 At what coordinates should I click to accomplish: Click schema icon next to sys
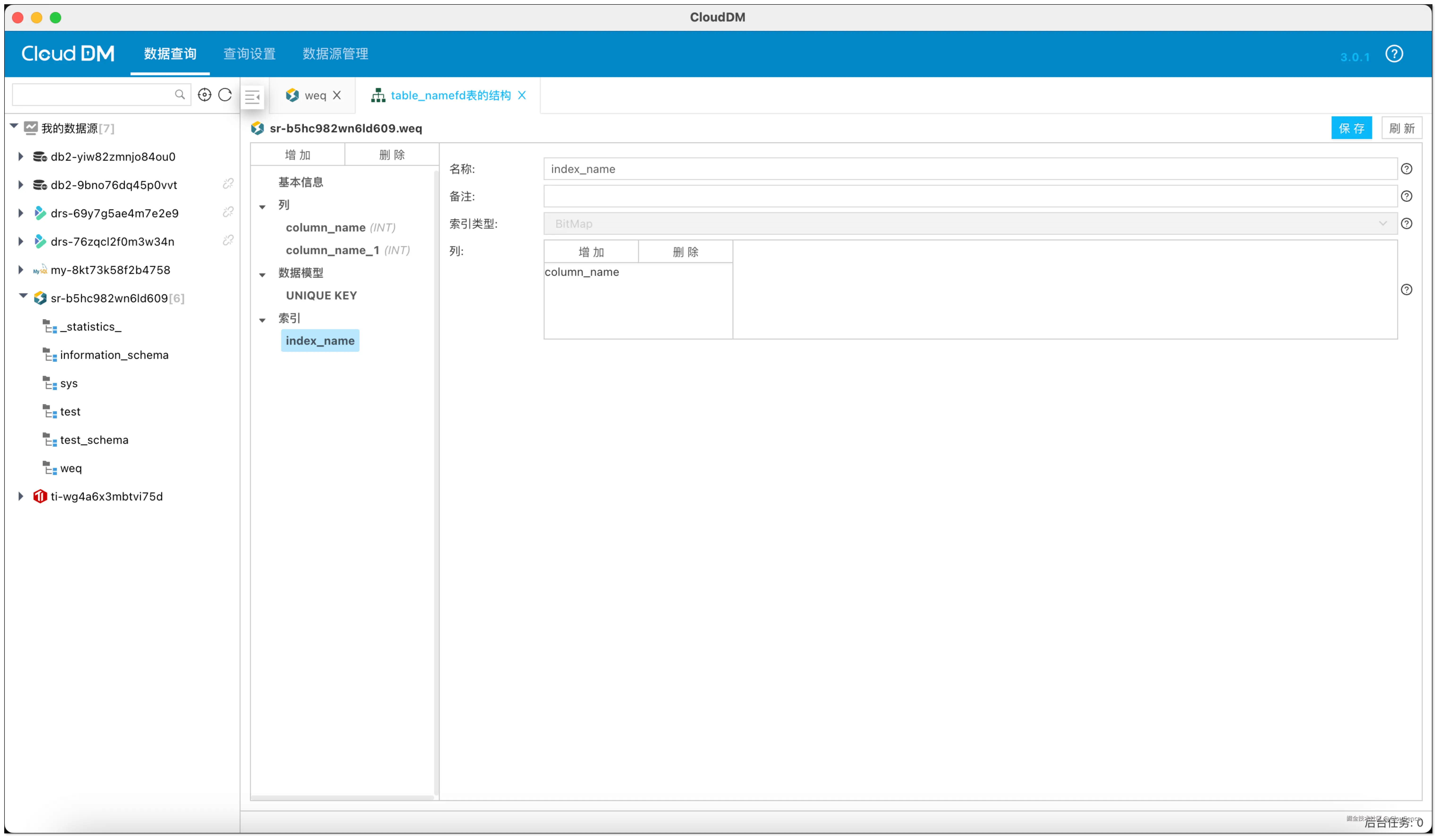[50, 383]
